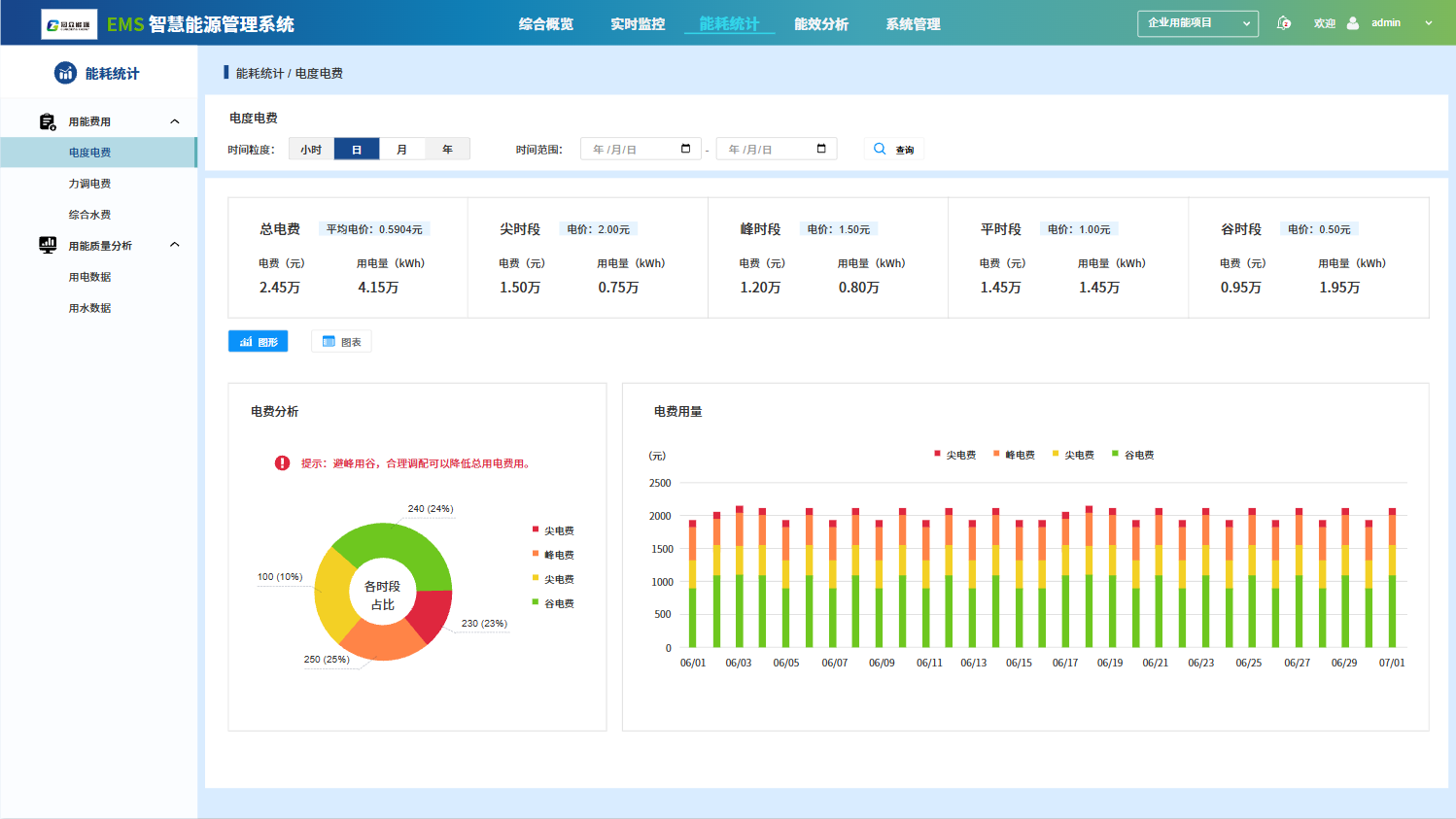Click the 用能质量分析 monitor icon

(x=47, y=245)
